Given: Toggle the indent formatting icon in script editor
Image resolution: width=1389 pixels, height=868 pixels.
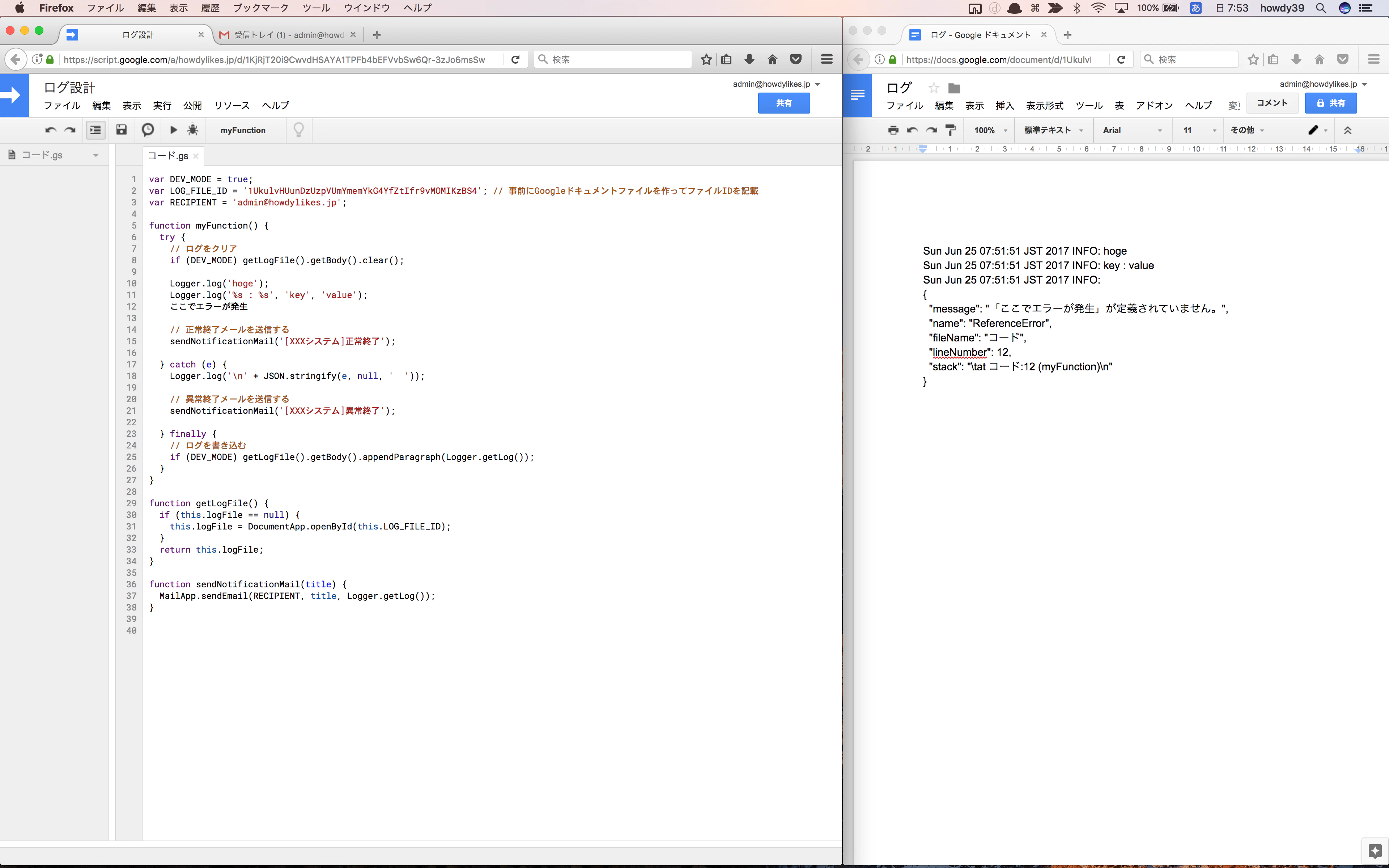Looking at the screenshot, I should tap(95, 130).
